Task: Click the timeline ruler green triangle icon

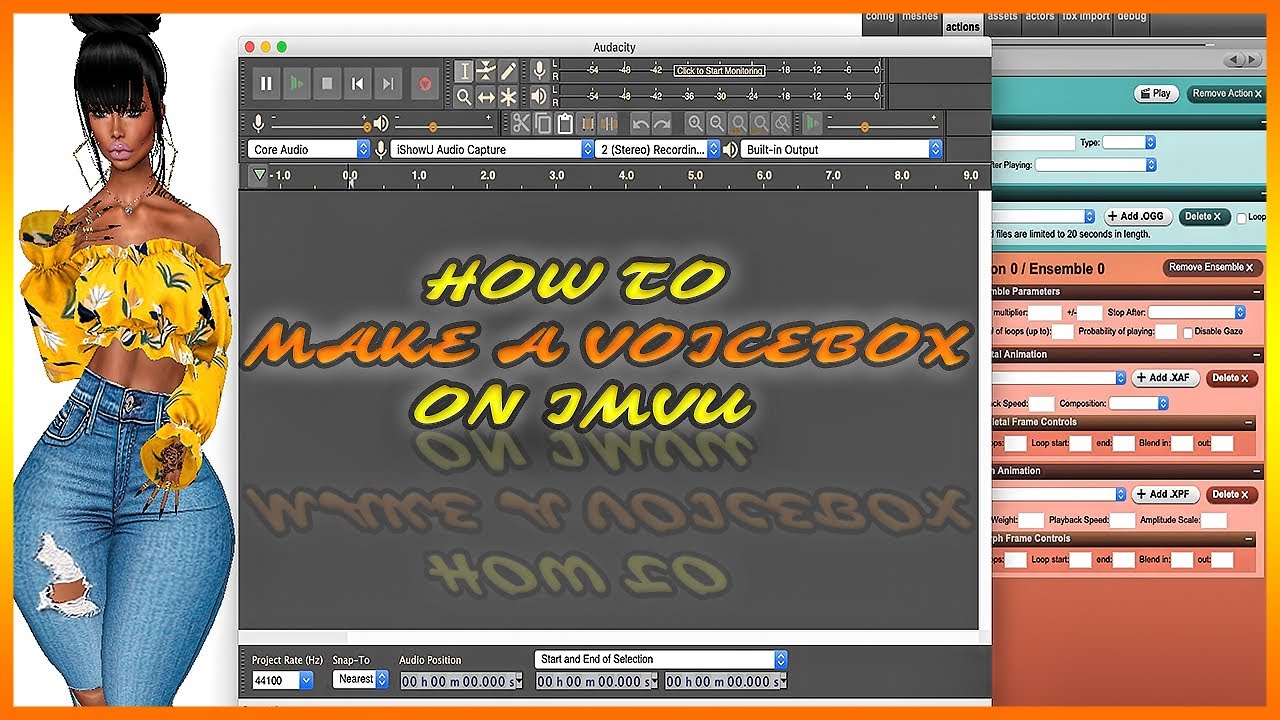Action: point(260,175)
